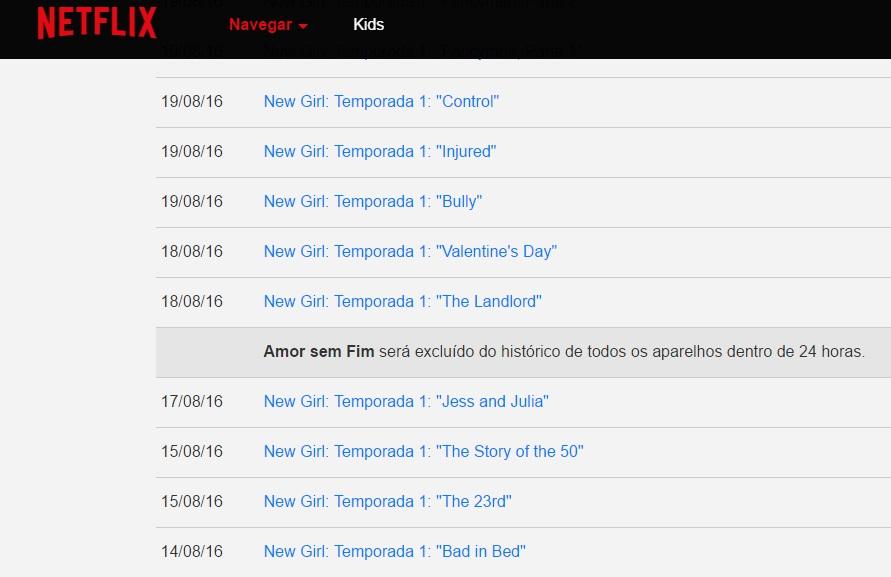
Task: Open "The 23rd" episode link
Action: tap(388, 502)
